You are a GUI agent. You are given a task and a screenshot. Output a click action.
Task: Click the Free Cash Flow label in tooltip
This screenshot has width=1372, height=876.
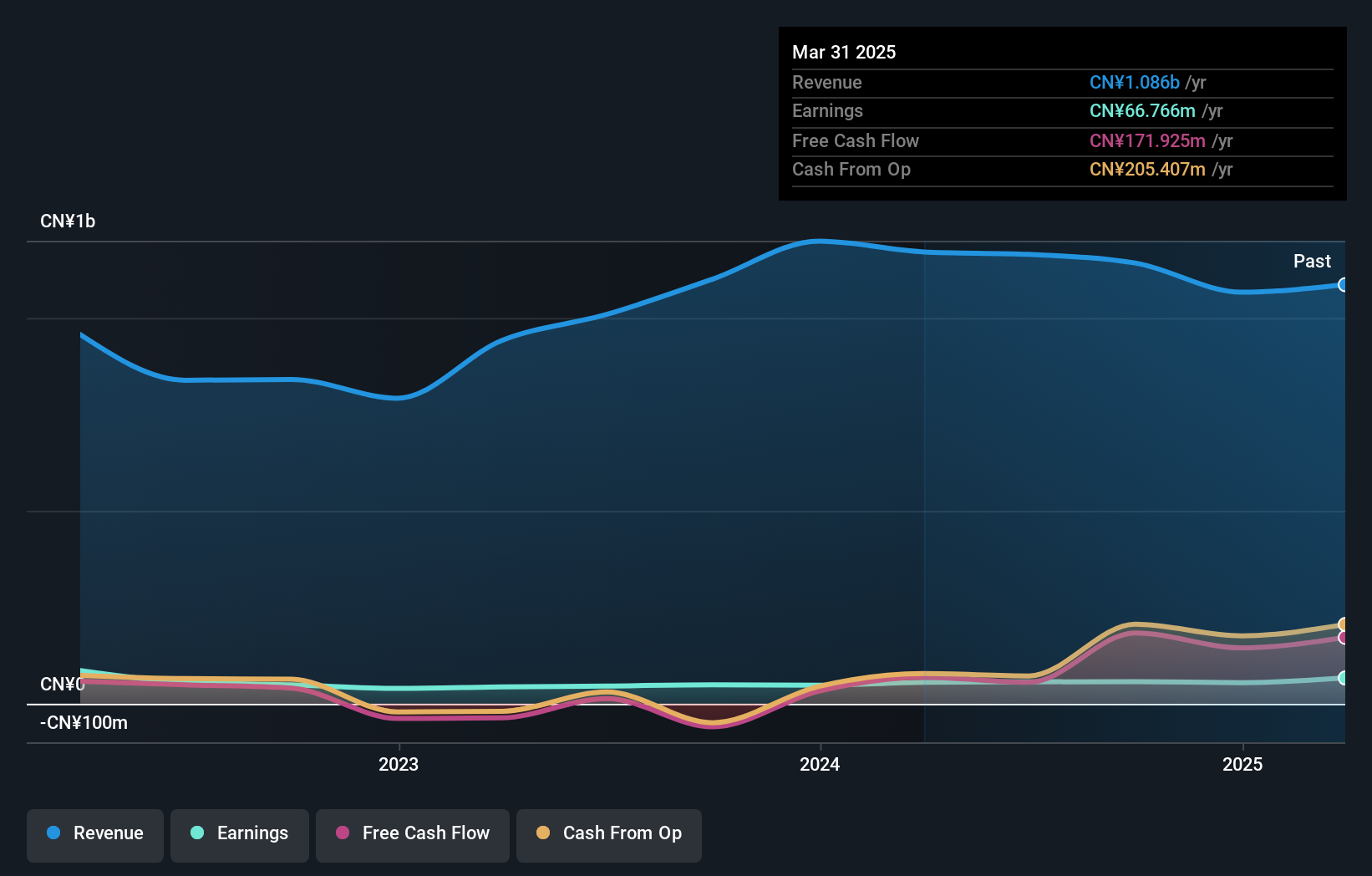pos(856,140)
